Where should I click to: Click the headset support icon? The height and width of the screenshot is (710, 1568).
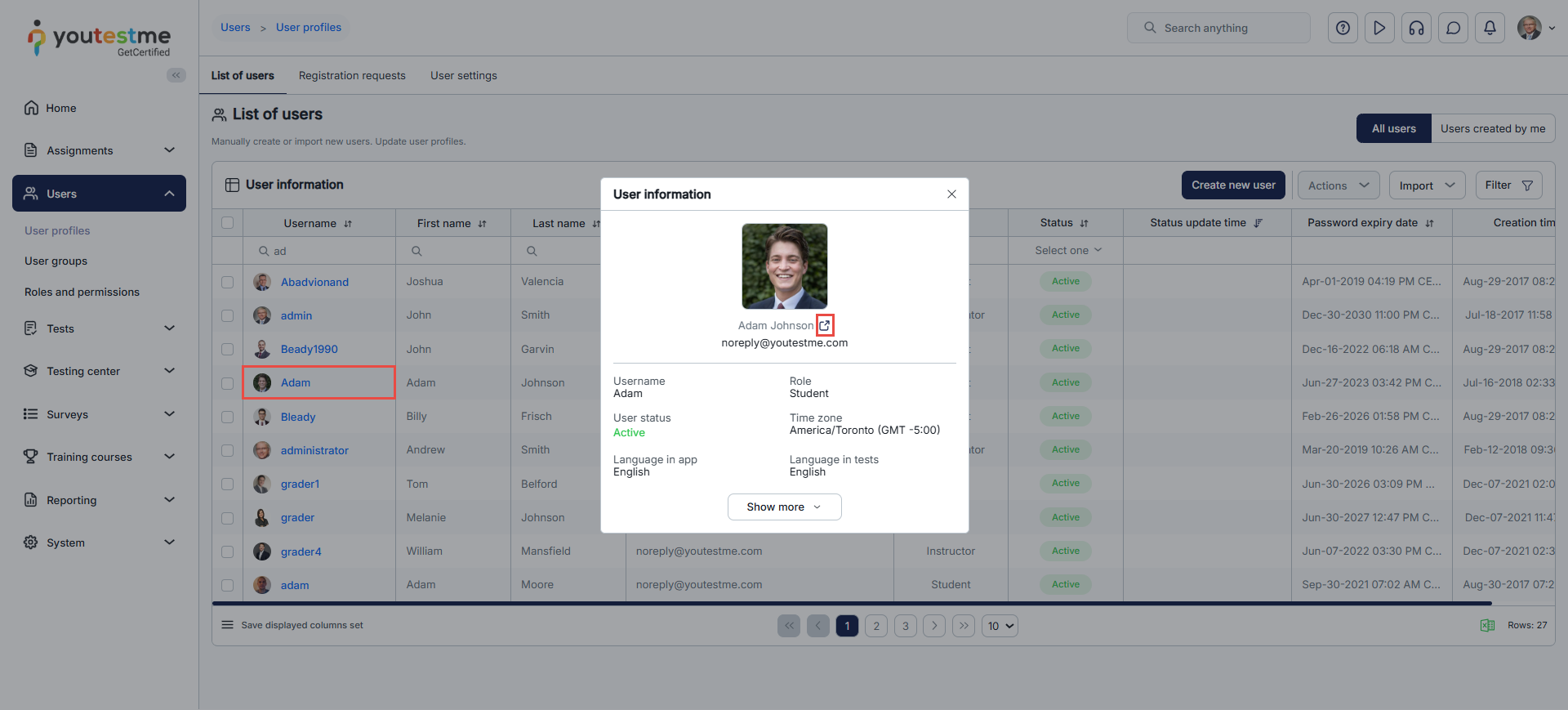tap(1416, 28)
